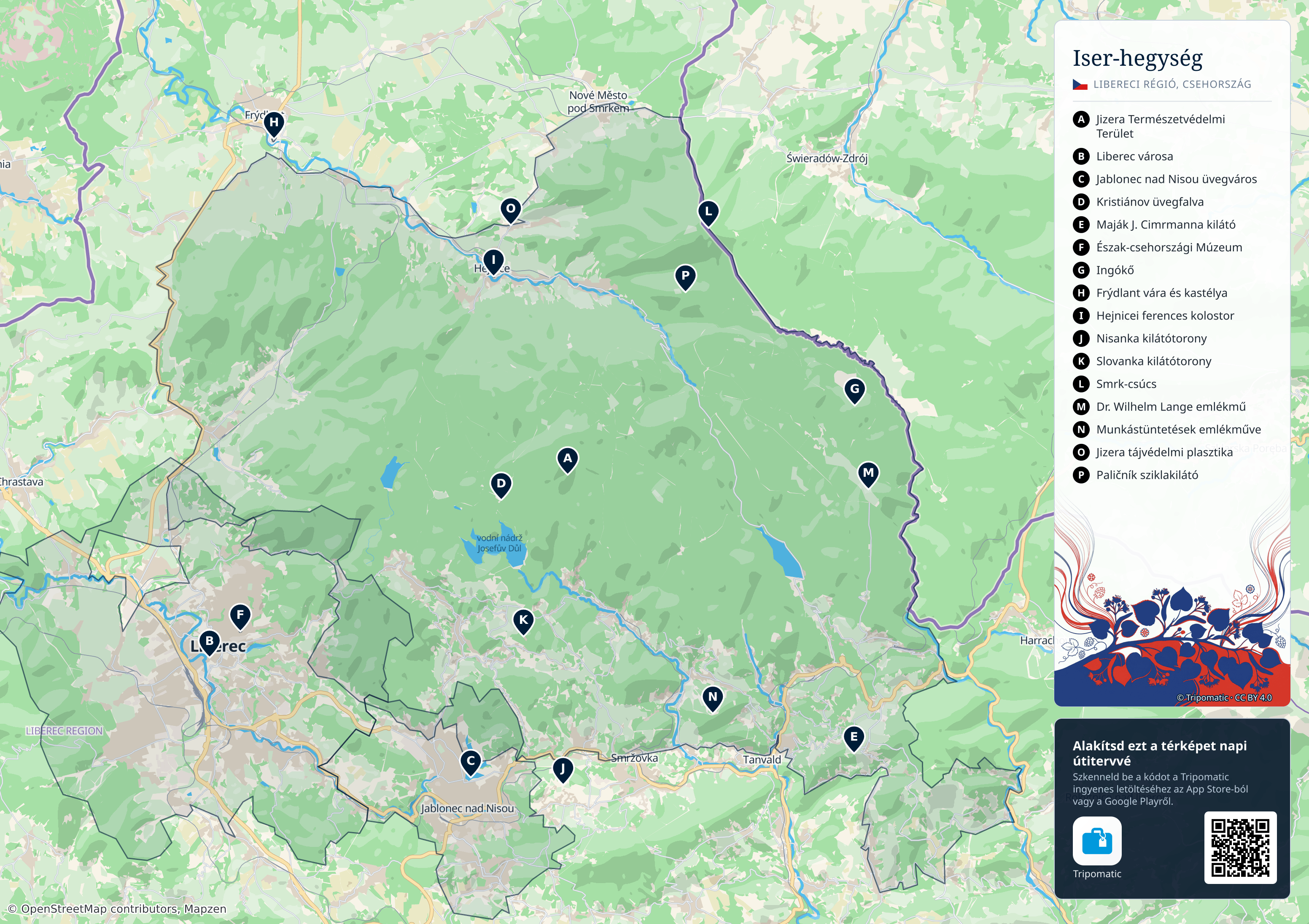Open legend entry Jablonec nad Nisou üvegváros
Screen dimensions: 1309x924
(1176, 179)
